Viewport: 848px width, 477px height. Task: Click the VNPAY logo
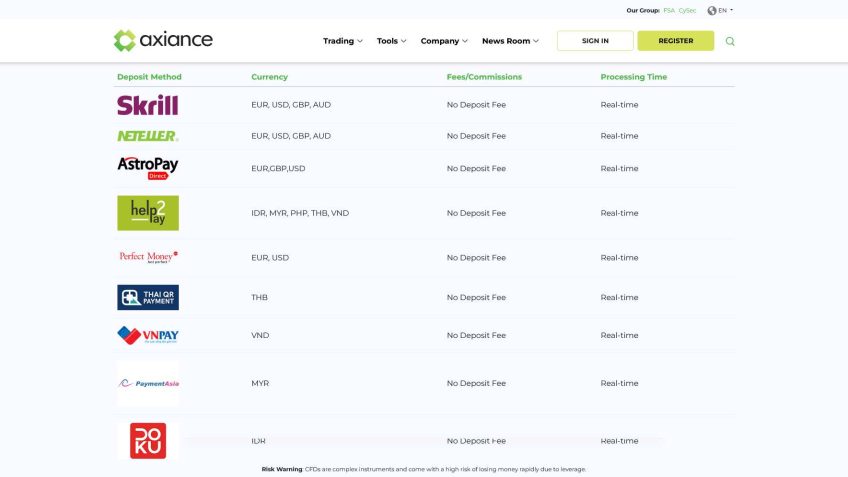147,336
